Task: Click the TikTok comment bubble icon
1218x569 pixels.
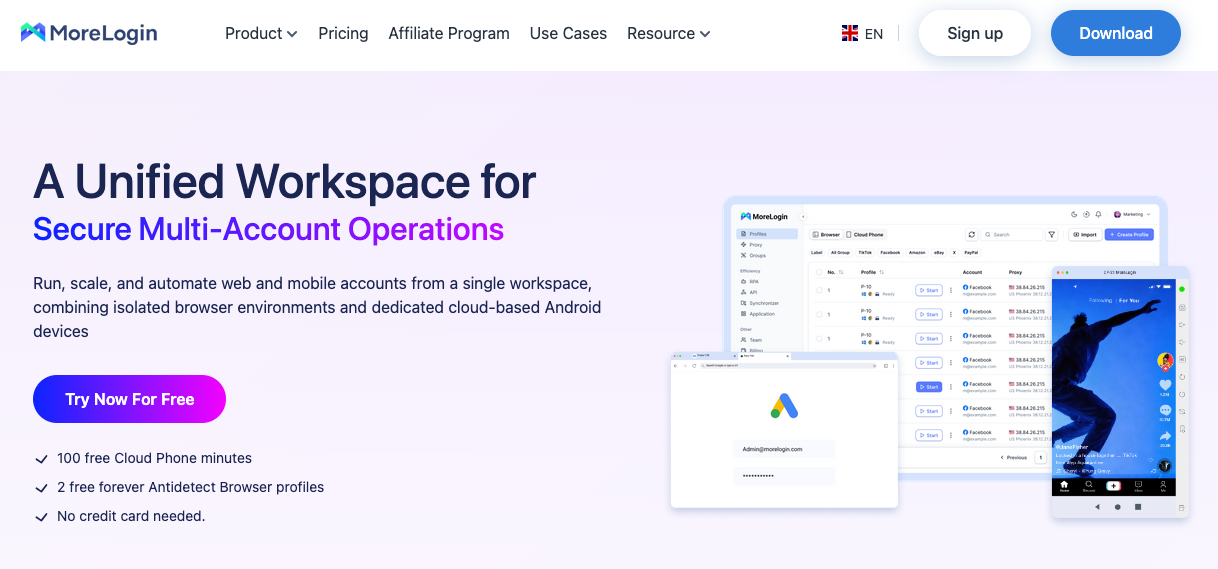Action: 1165,411
